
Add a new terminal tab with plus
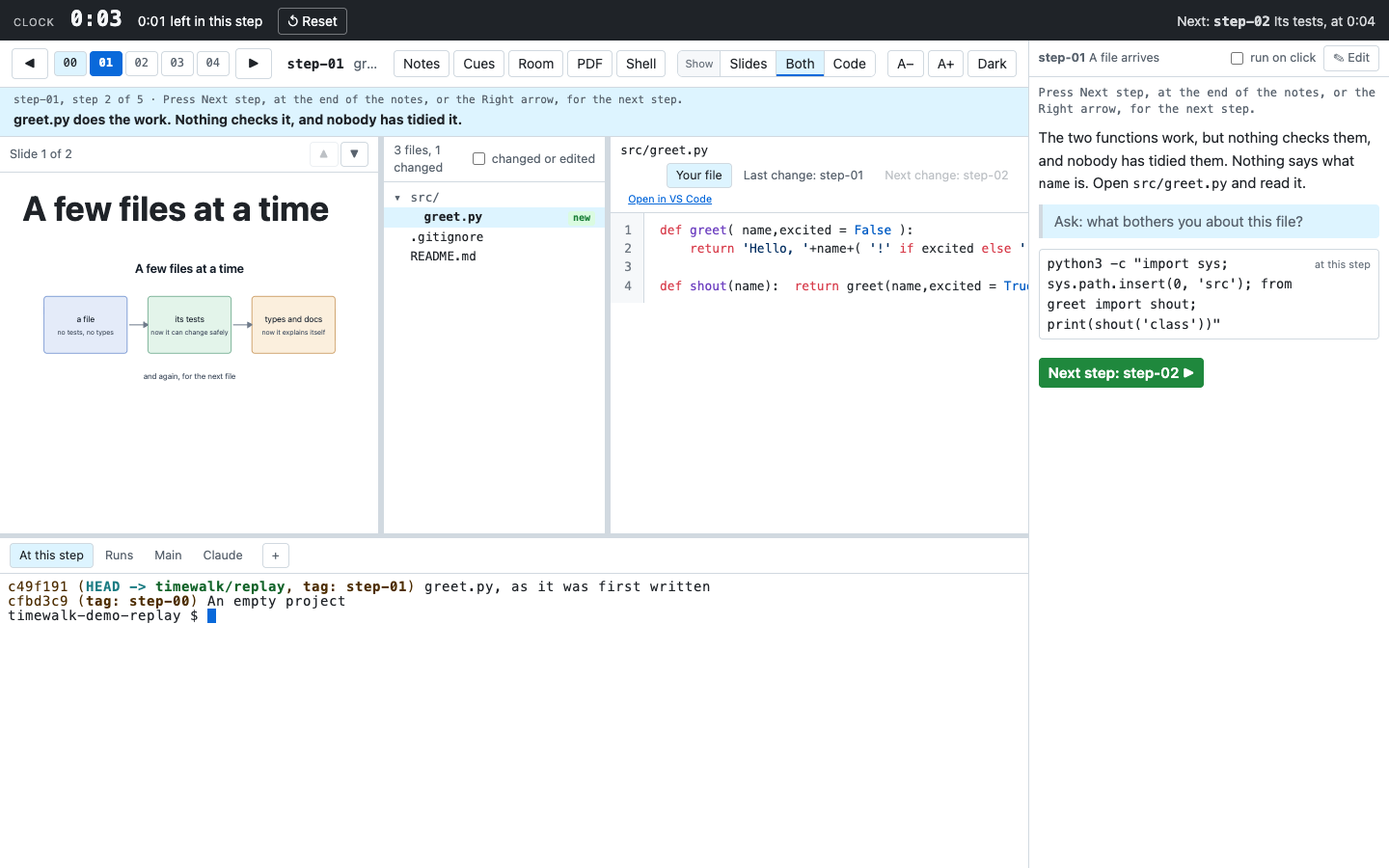click(276, 556)
